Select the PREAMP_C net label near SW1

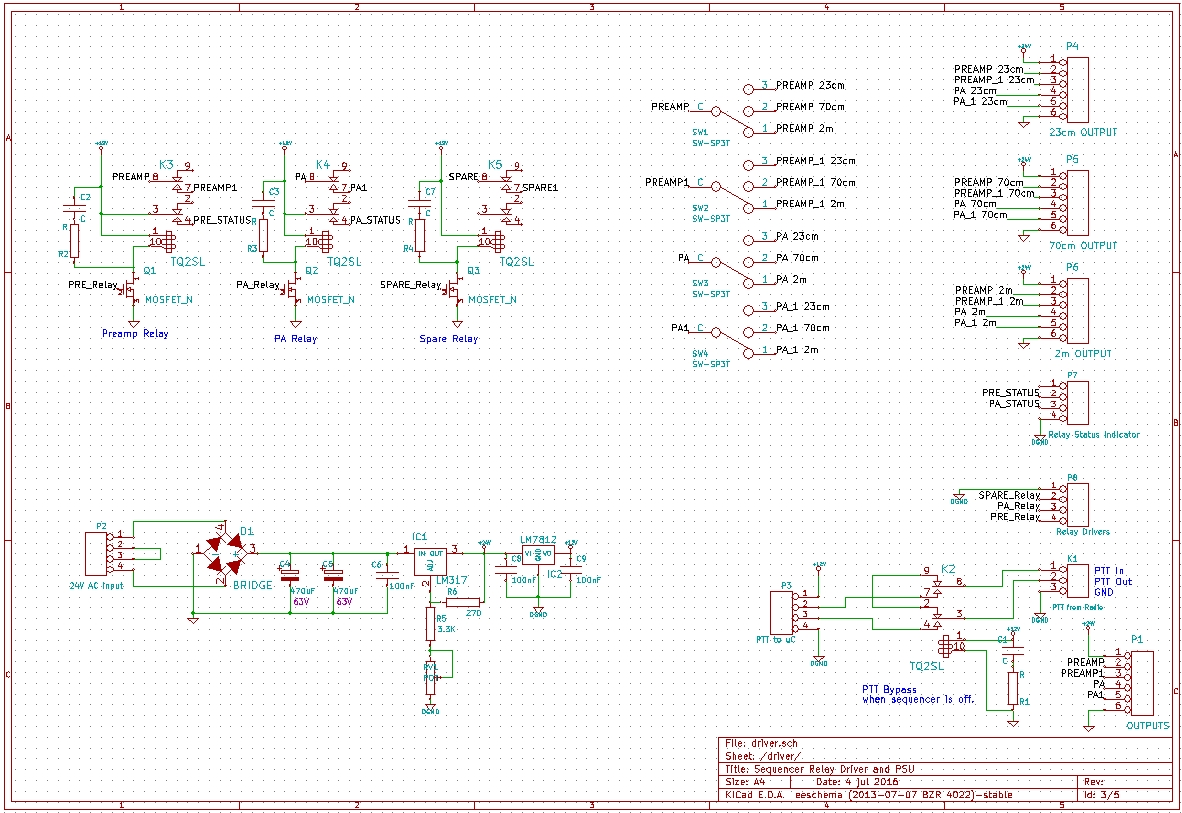(672, 106)
